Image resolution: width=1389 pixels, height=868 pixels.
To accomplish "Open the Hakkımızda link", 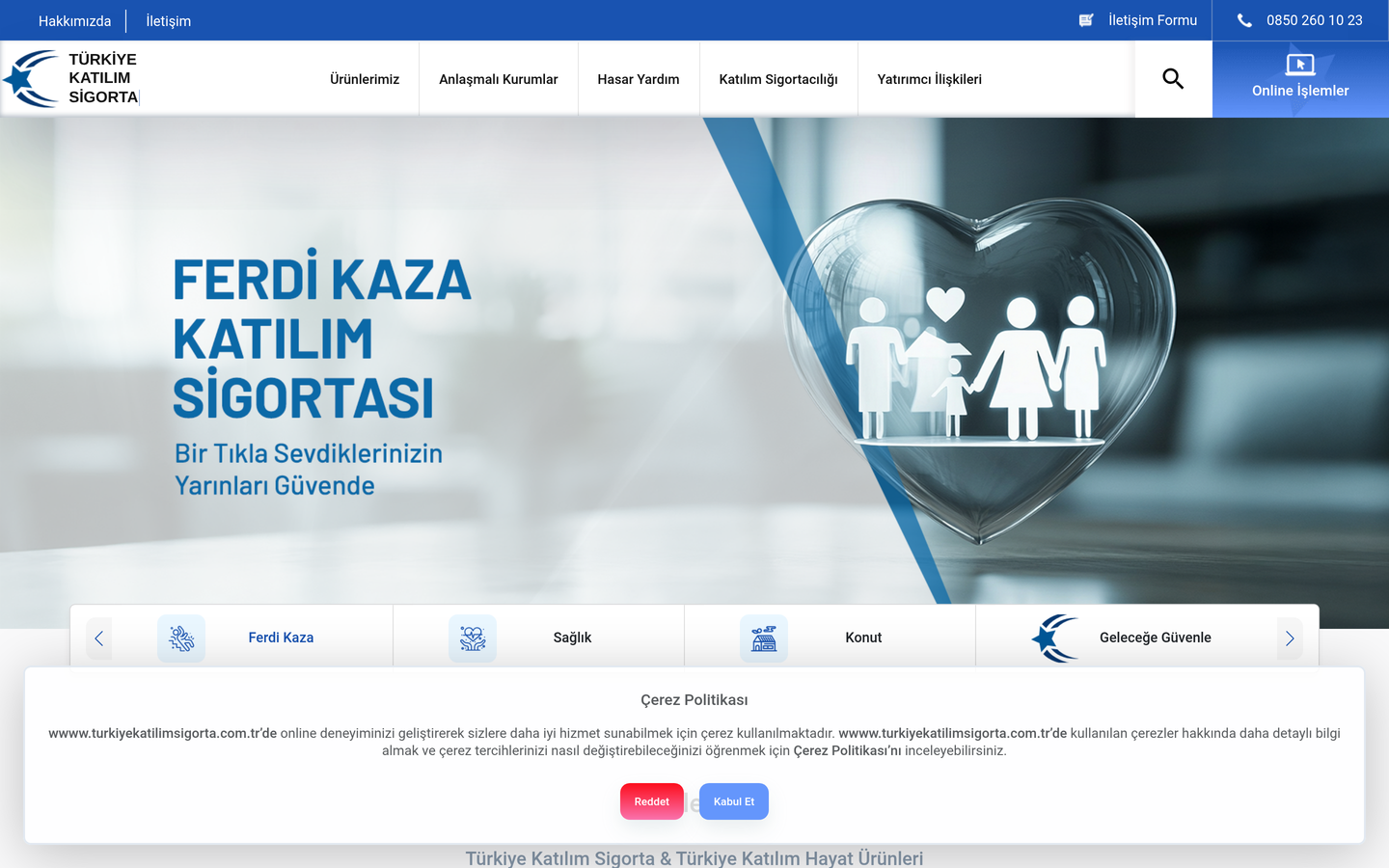I will (x=74, y=20).
